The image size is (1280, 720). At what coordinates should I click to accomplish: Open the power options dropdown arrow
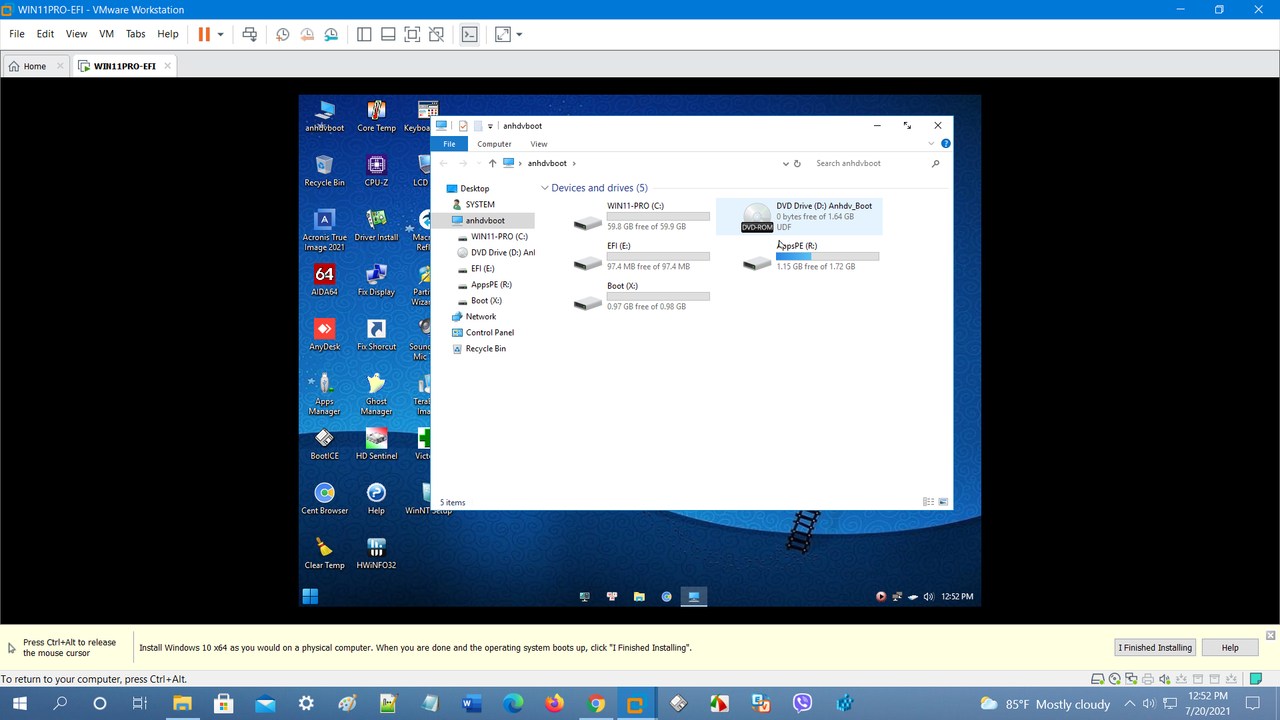221,34
